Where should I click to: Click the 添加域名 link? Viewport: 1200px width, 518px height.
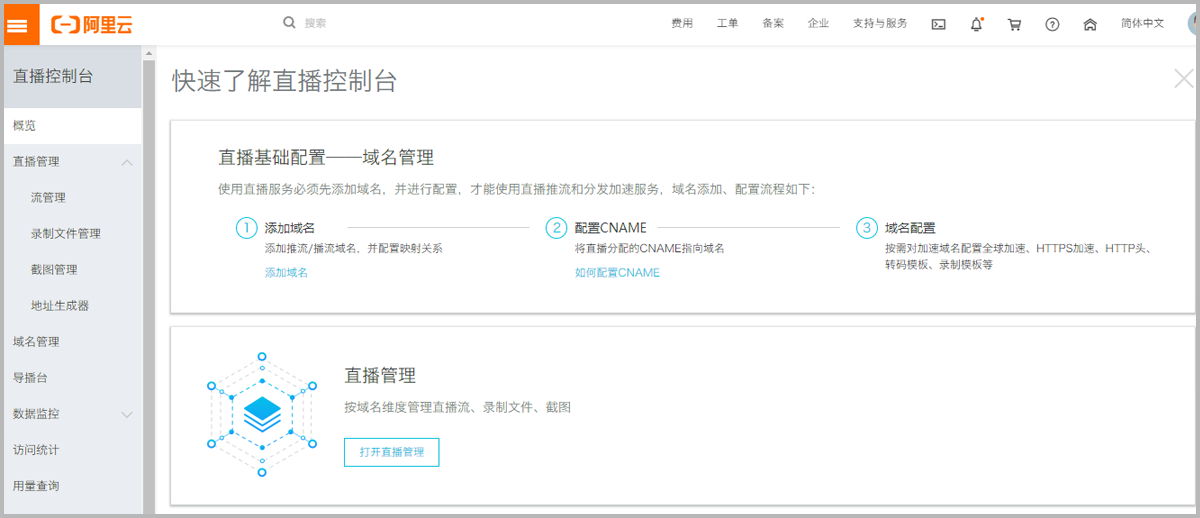click(286, 272)
